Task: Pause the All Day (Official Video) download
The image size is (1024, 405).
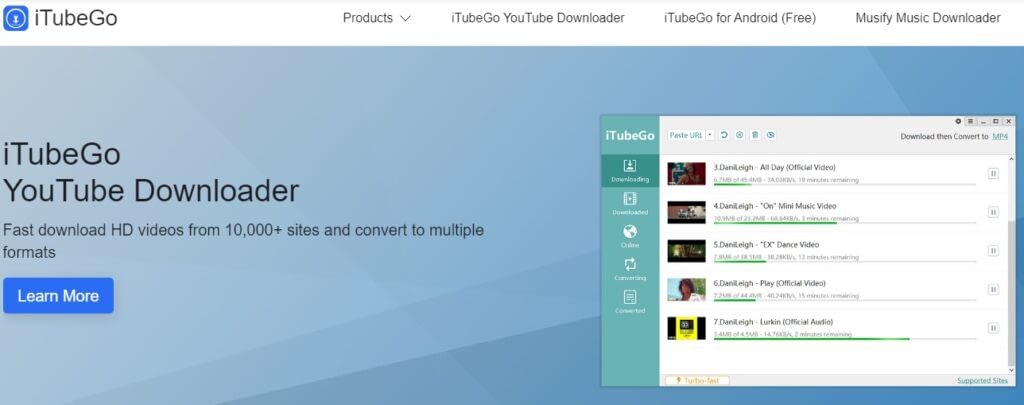Action: 993,174
